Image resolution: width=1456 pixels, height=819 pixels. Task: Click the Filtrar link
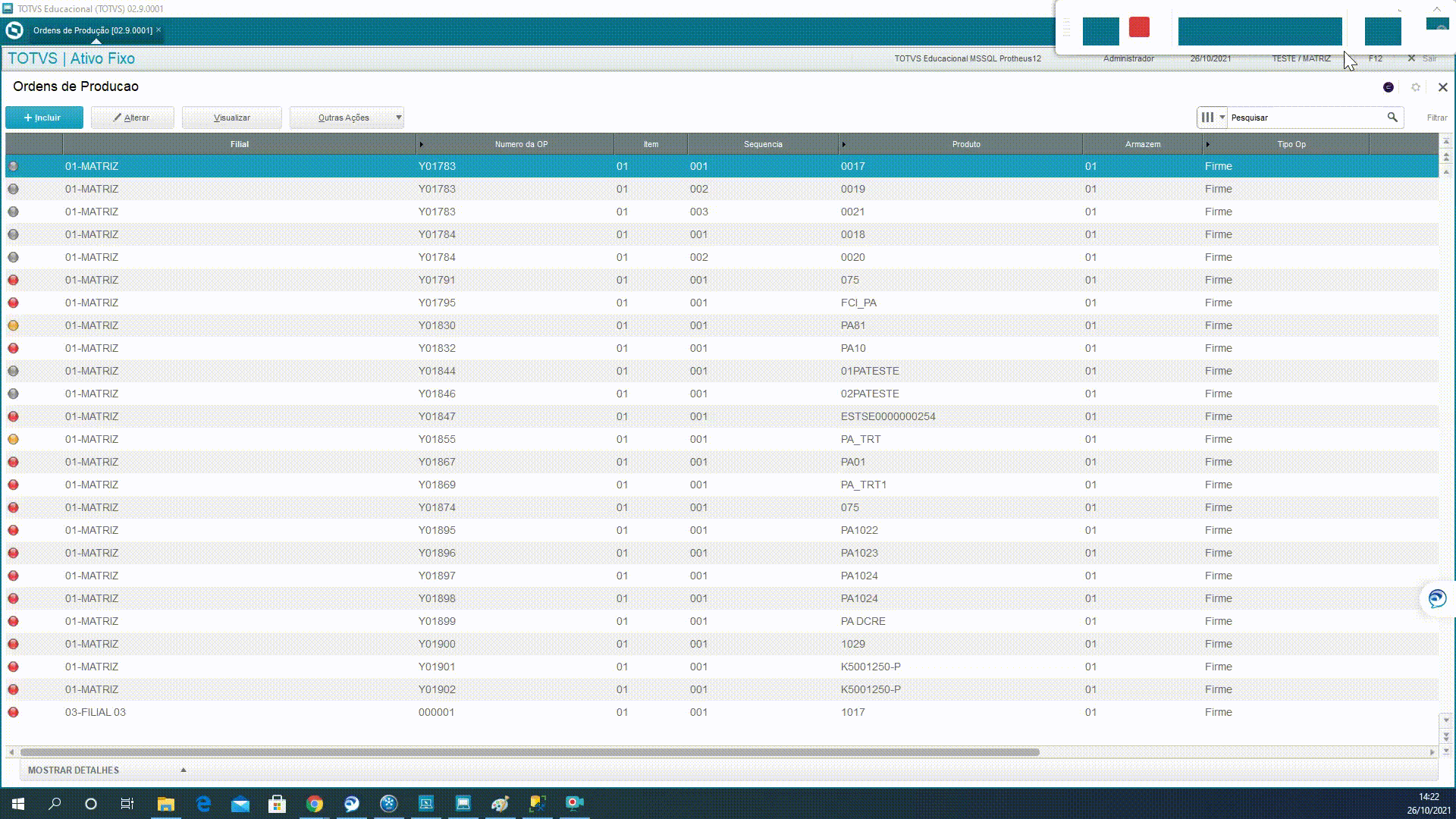click(1436, 118)
